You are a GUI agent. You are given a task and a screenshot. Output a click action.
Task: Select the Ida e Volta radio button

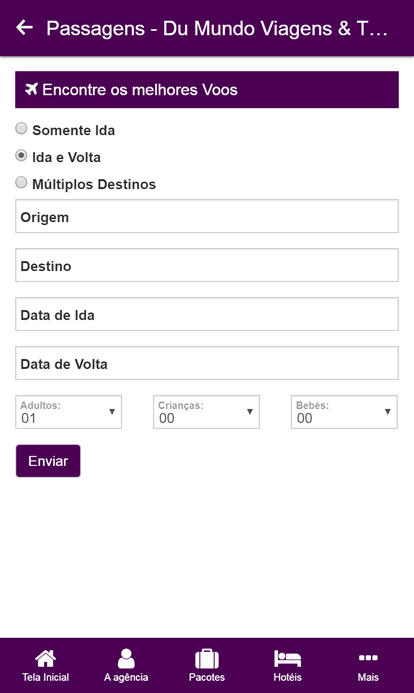[x=21, y=156]
